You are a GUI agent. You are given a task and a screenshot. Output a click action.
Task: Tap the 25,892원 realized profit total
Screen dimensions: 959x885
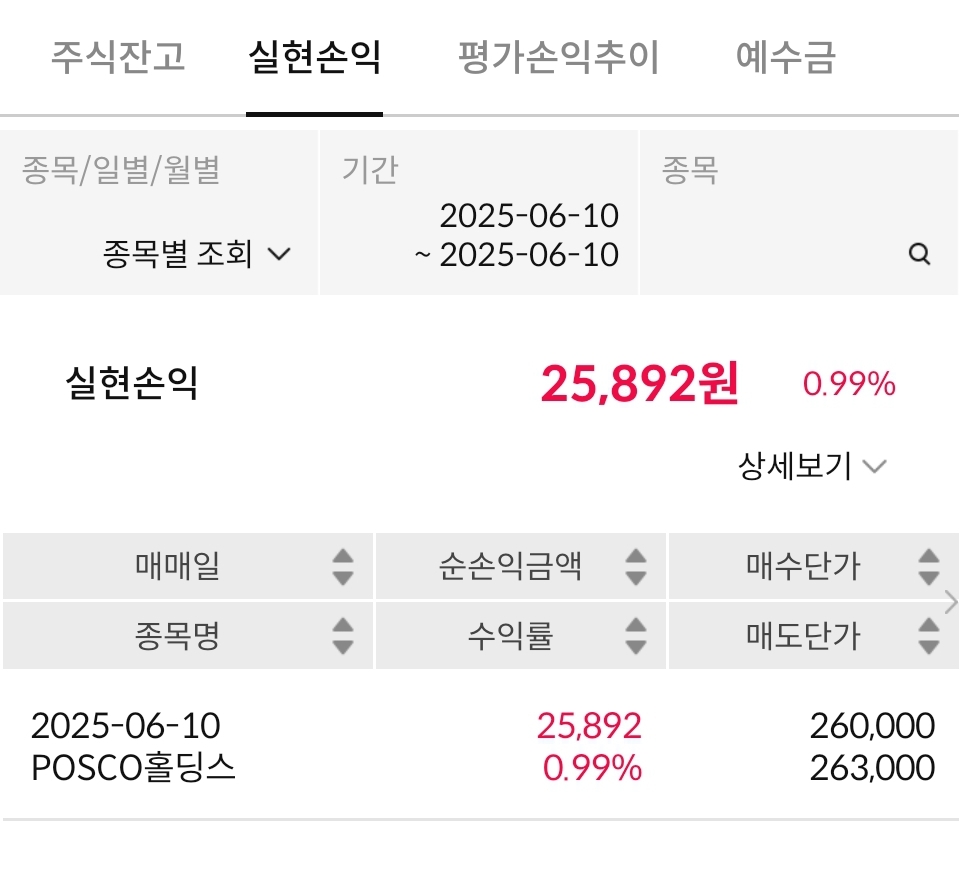(x=639, y=383)
